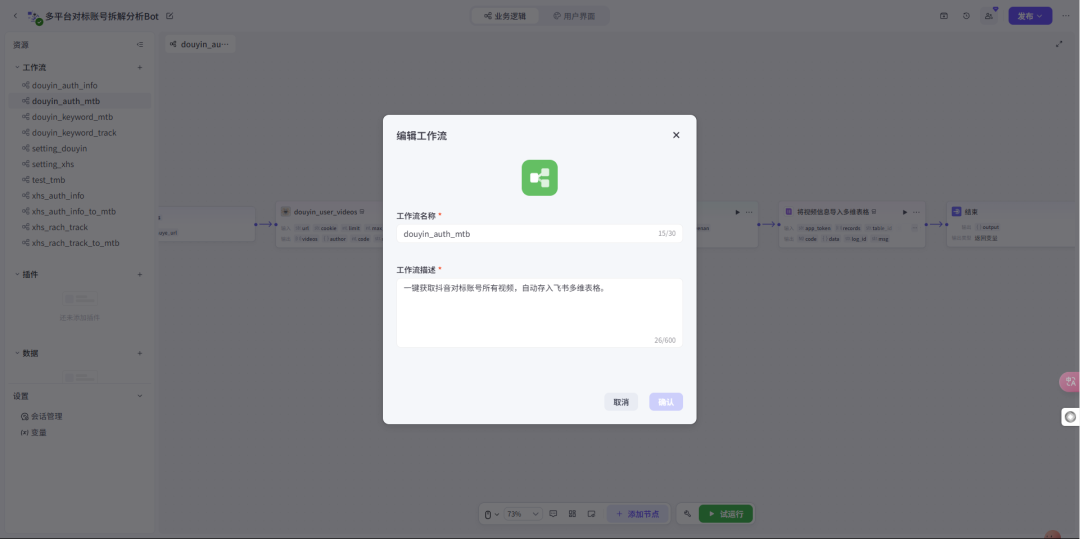
Task: Collapse the 插件 section
Action: (x=17, y=274)
